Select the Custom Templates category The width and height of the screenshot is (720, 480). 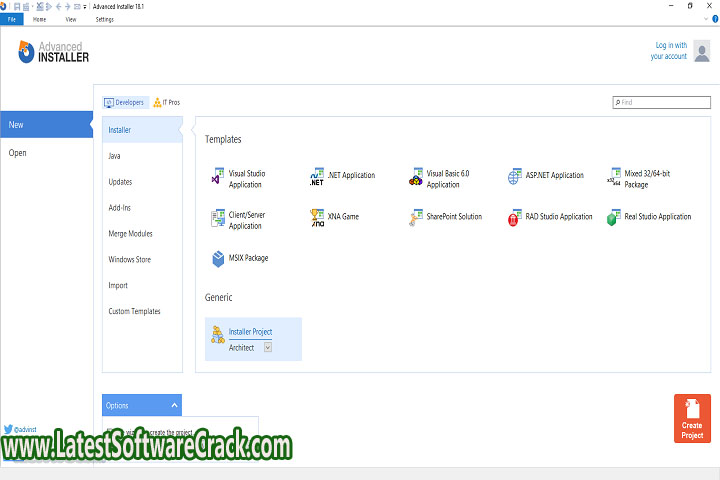pos(135,311)
